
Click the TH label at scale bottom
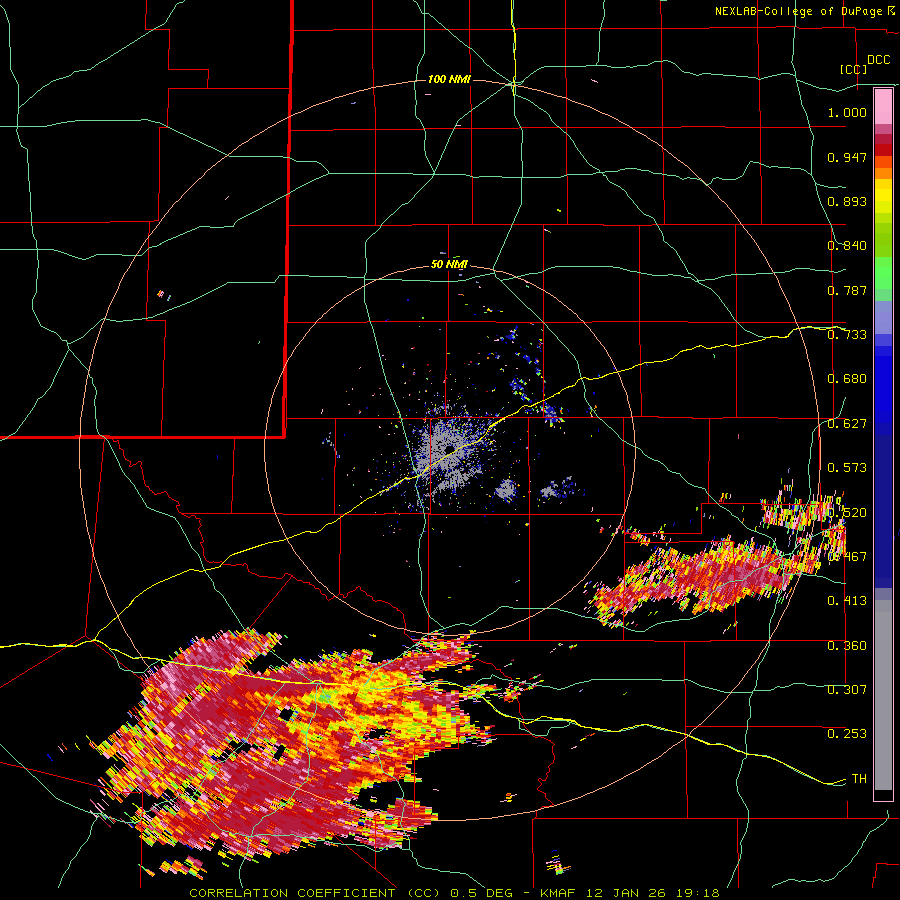859,779
